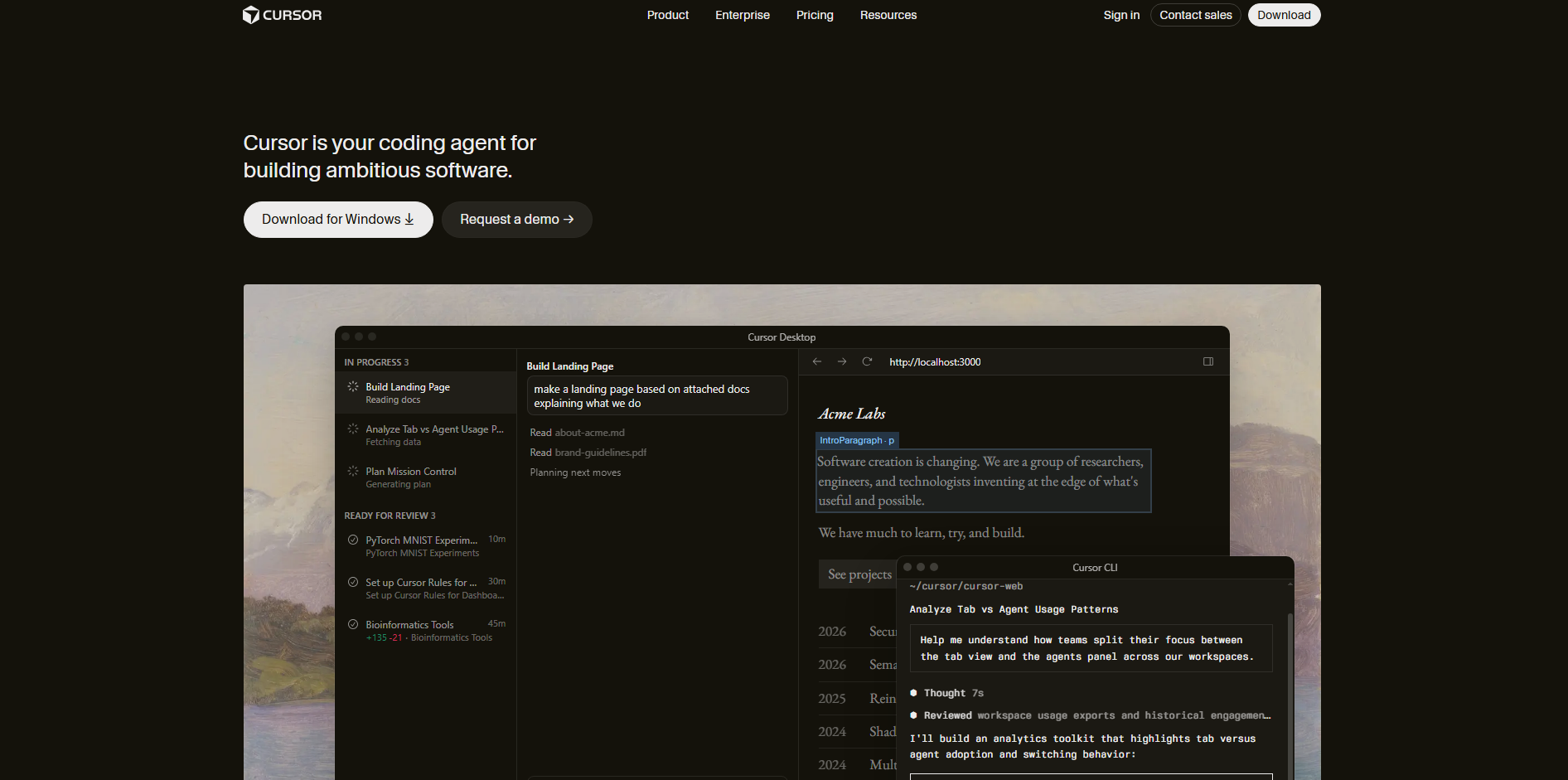Screen dimensions: 1568x780
Task: Click the landing page prompt text box
Action: coord(657,395)
